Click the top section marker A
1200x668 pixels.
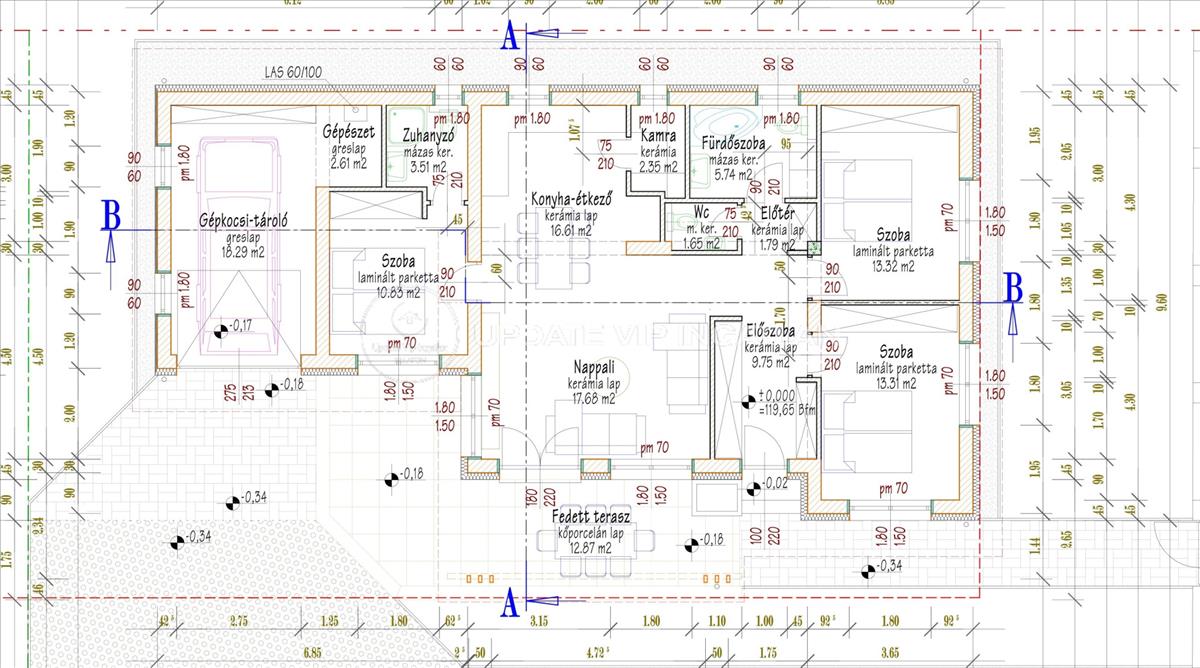tap(509, 36)
